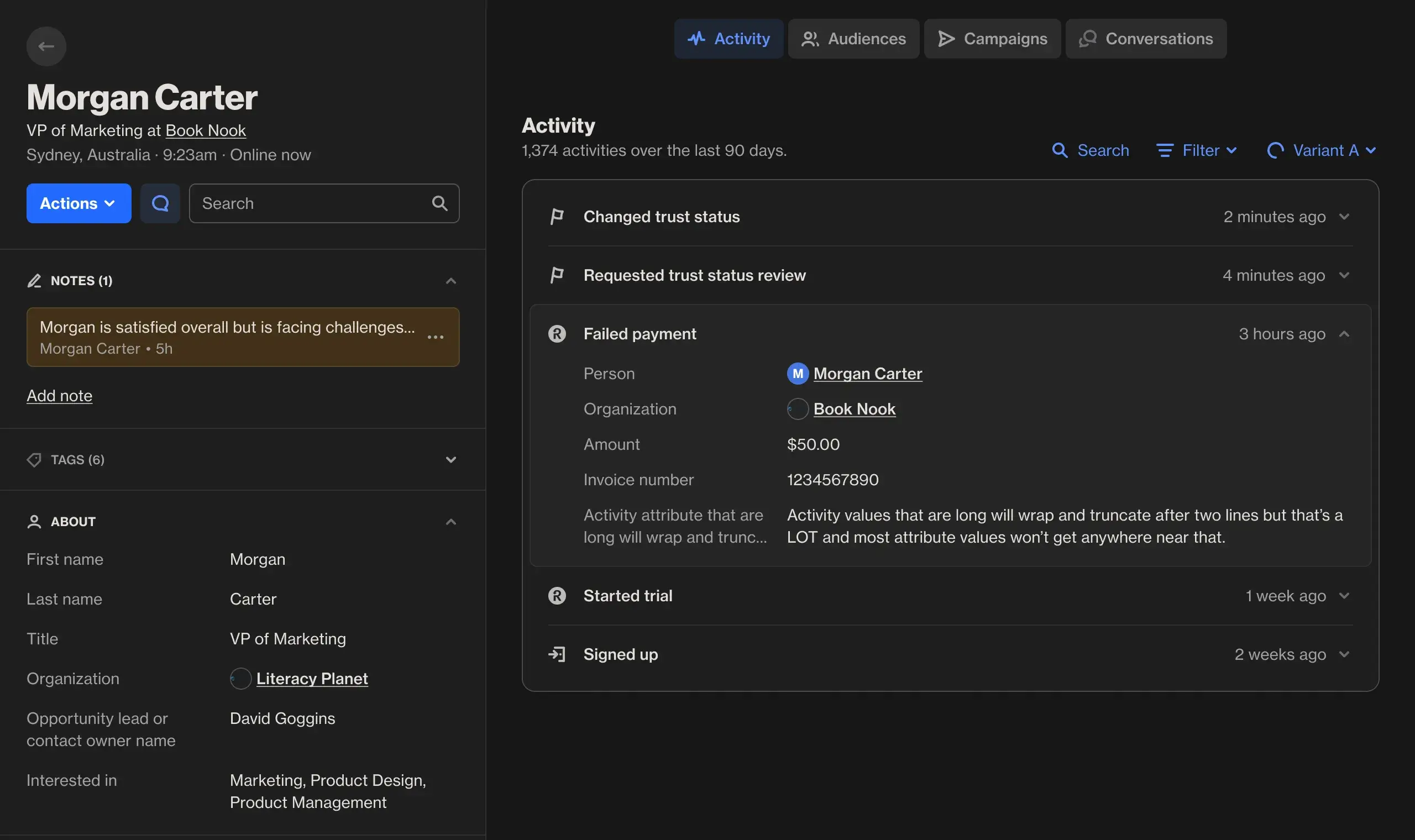Viewport: 1415px width, 840px height.
Task: Click the Tags label icon
Action: (34, 460)
